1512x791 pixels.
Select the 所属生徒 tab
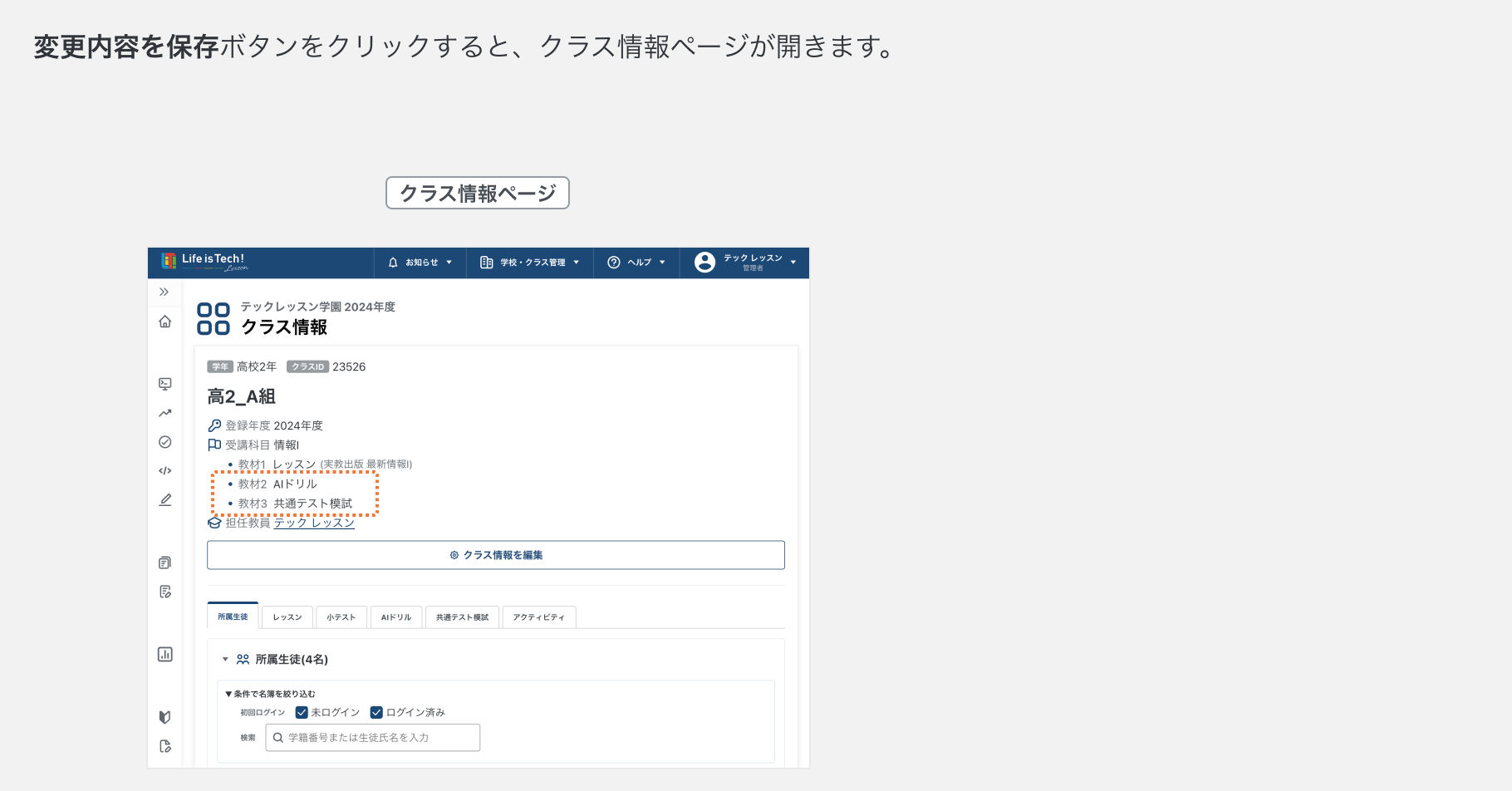click(x=233, y=617)
